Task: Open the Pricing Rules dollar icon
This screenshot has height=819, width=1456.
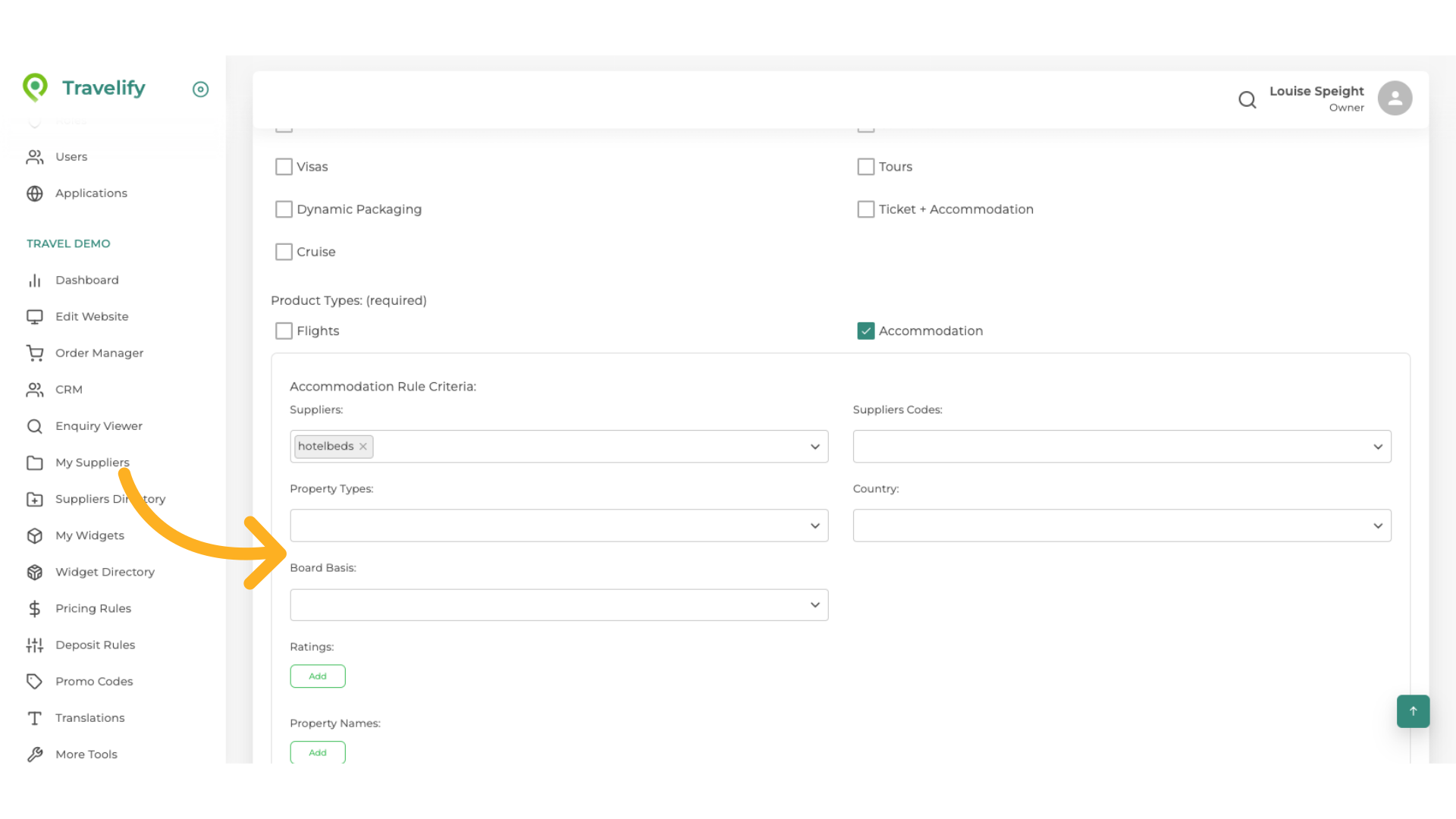Action: pos(35,607)
